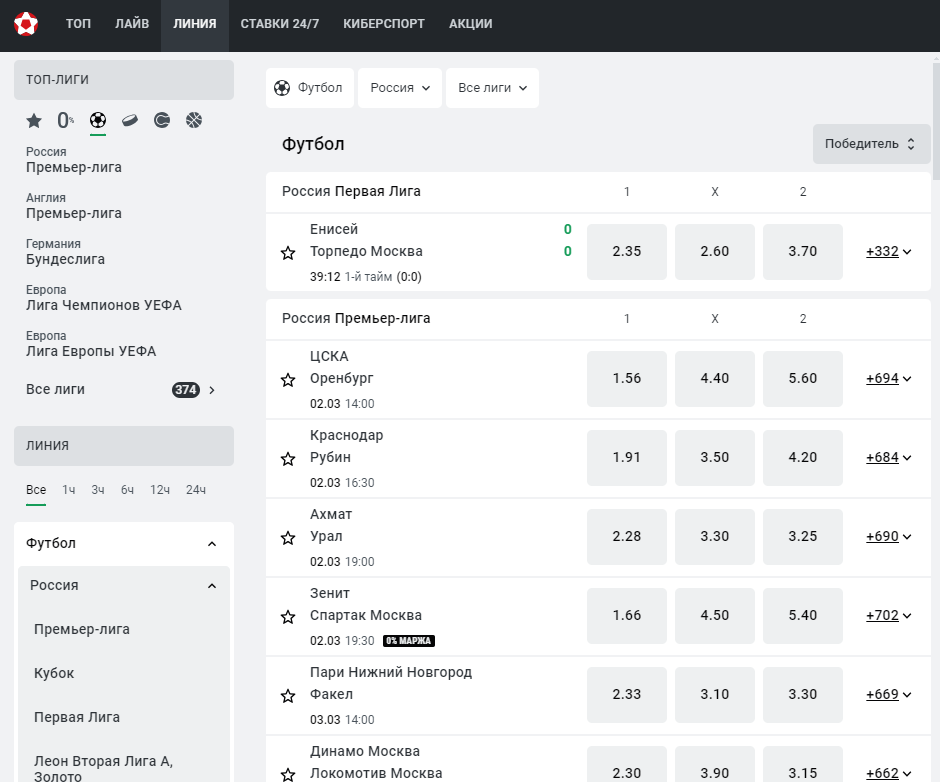The height and width of the screenshot is (782, 940).
Task: Click the page vertical scrollbar
Action: pyautogui.click(x=936, y=120)
